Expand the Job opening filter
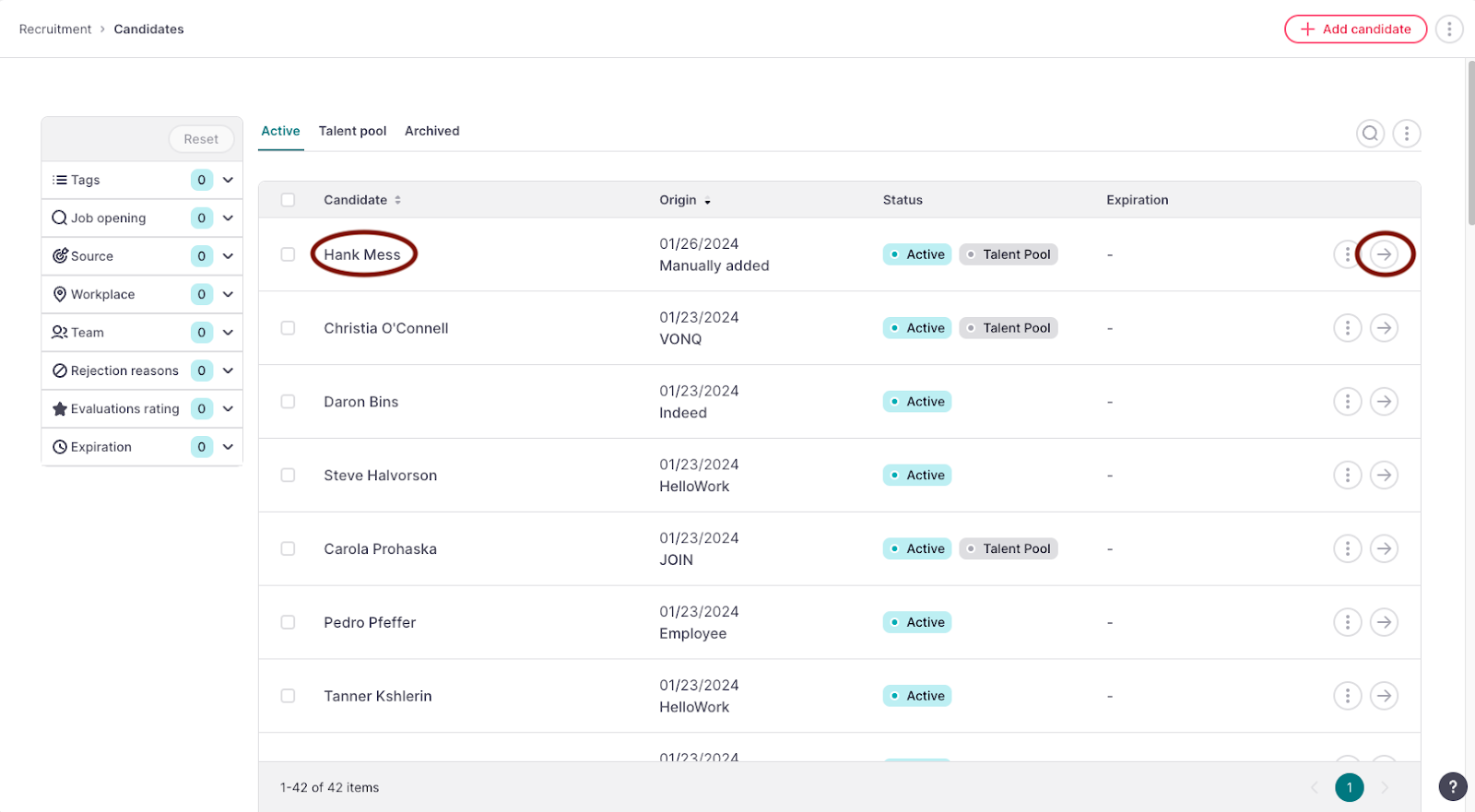Image resolution: width=1475 pixels, height=812 pixels. point(228,218)
